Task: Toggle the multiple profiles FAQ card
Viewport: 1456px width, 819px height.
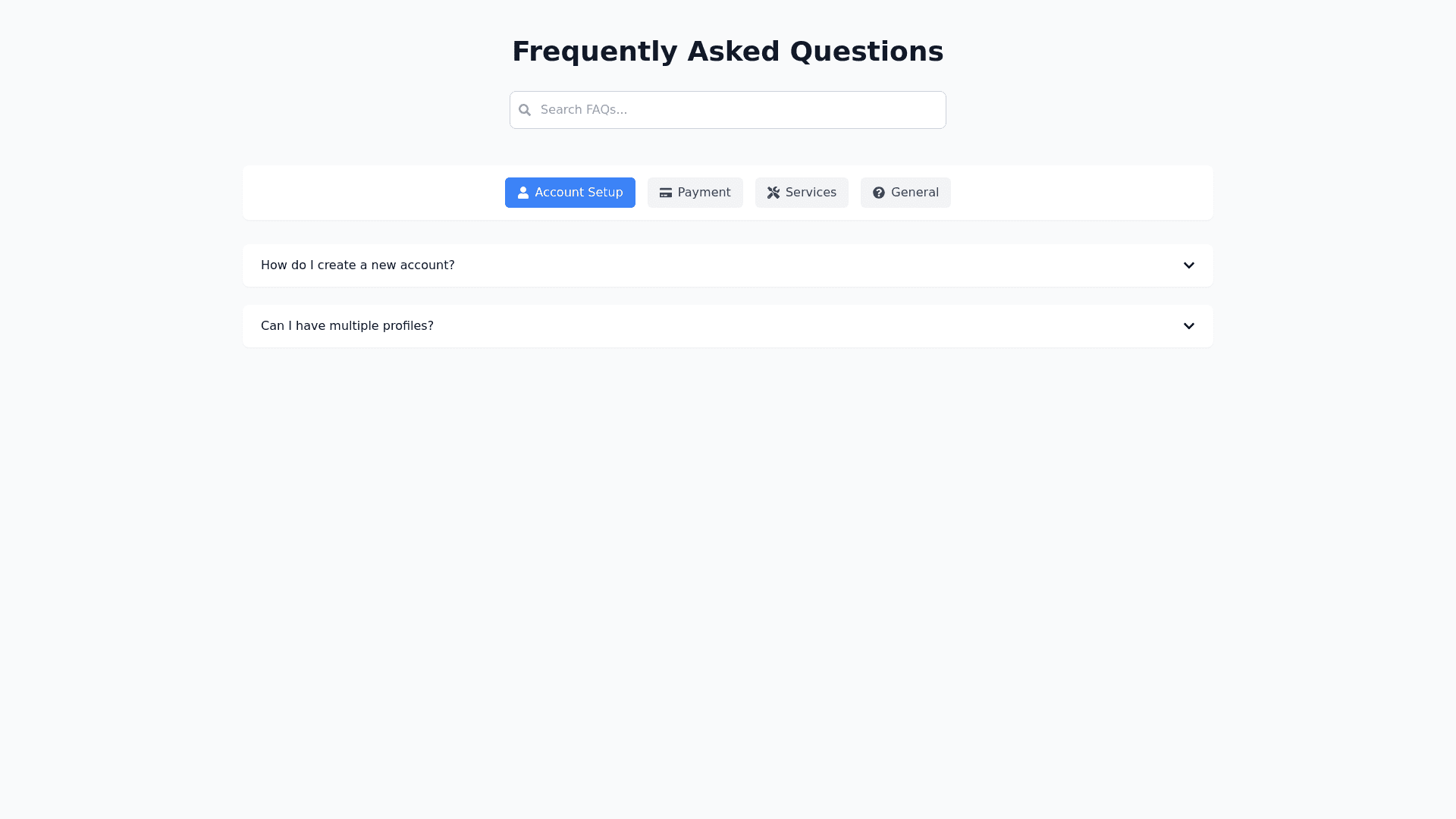Action: (x=728, y=326)
